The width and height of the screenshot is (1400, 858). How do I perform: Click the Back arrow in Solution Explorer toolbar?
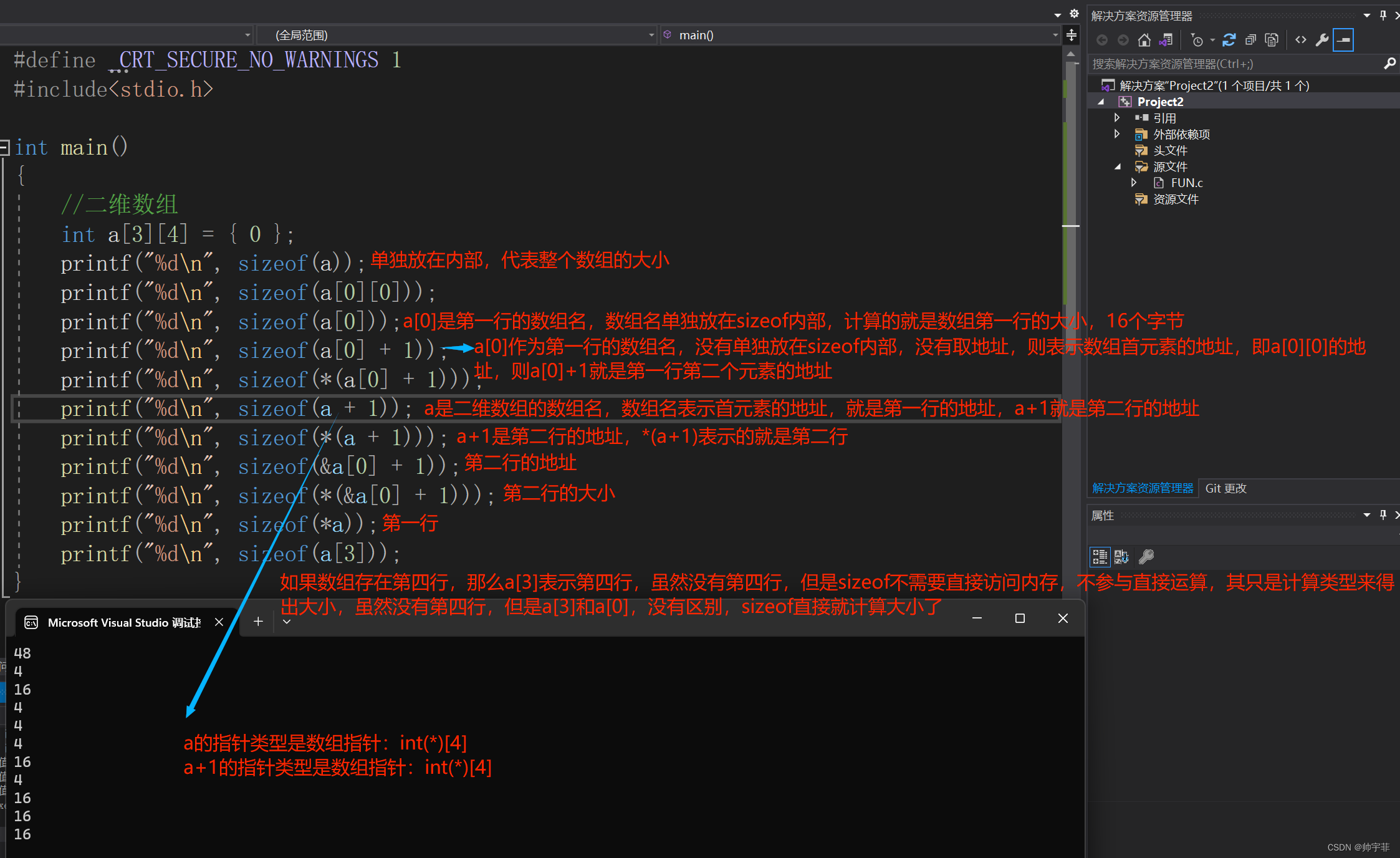click(x=1102, y=40)
